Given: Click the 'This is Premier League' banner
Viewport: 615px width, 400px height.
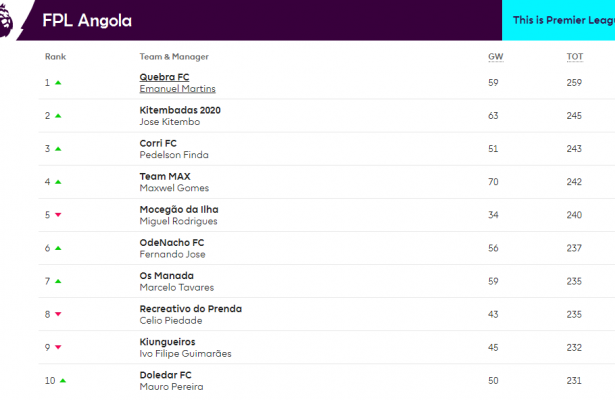Looking at the screenshot, I should tap(558, 20).
